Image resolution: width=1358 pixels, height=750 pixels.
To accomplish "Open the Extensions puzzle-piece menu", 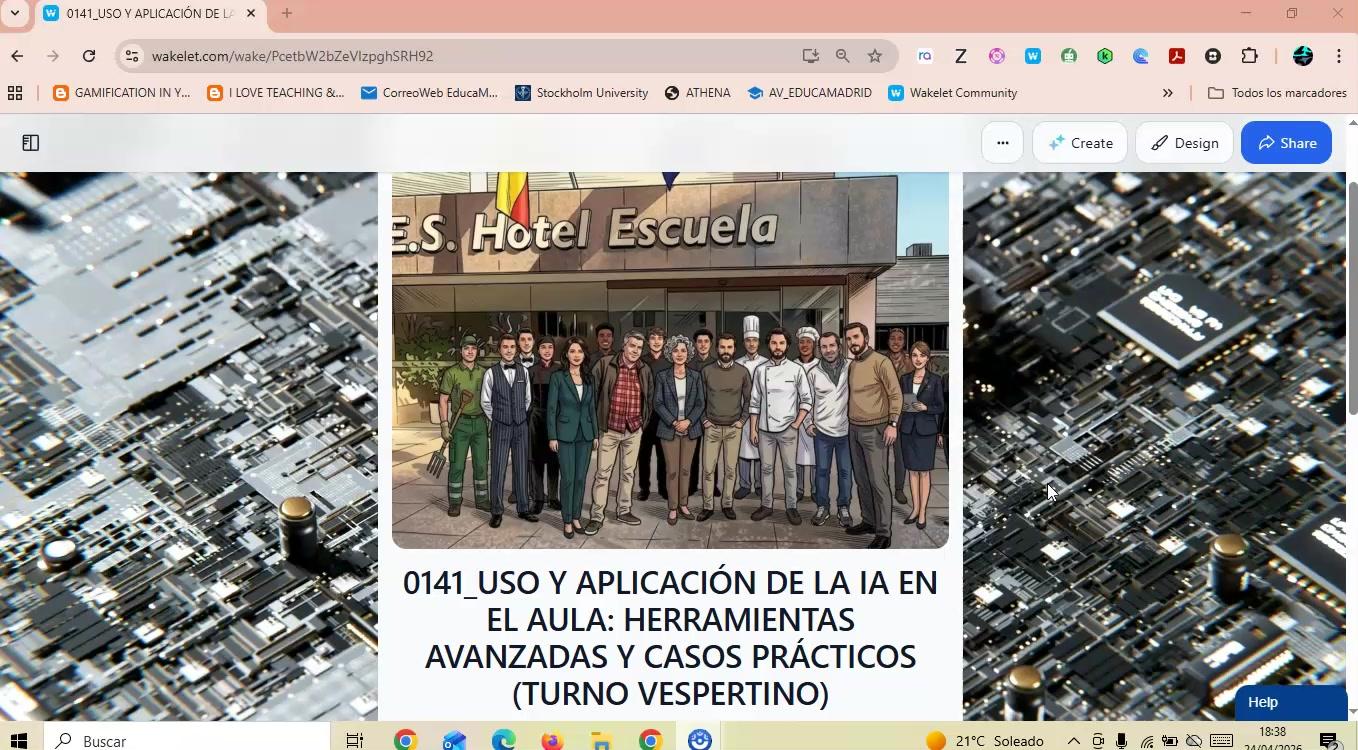I will coord(1249,56).
